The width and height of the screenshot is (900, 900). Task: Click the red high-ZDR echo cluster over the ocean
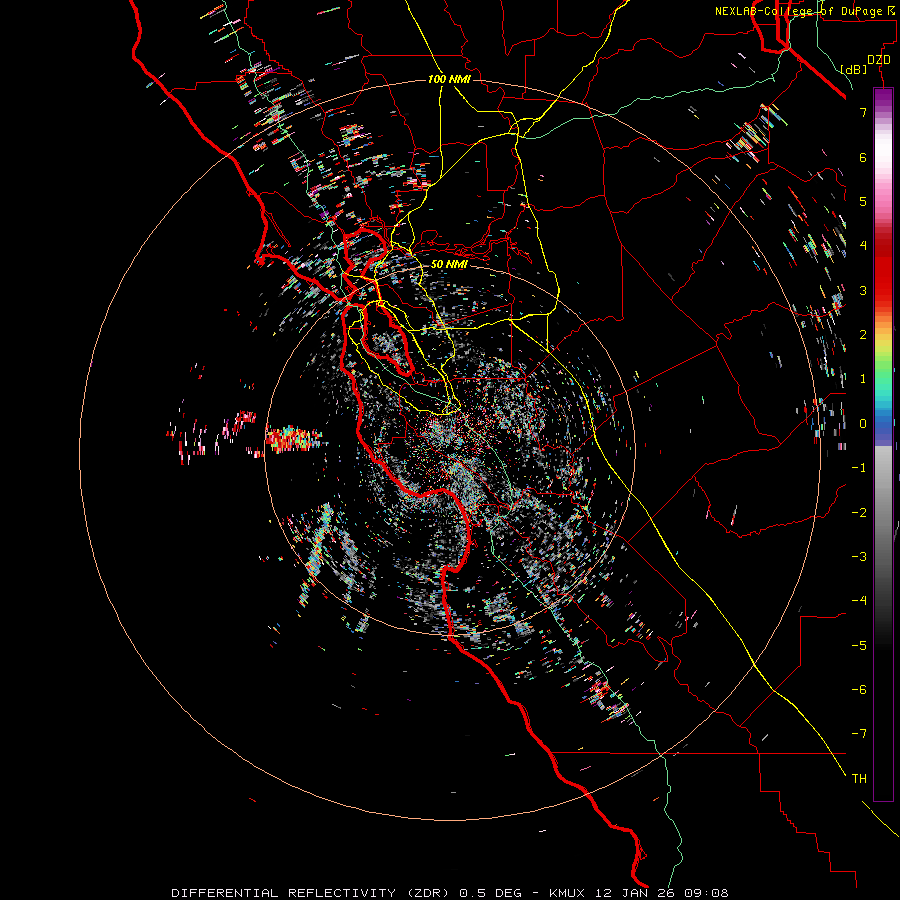point(292,439)
